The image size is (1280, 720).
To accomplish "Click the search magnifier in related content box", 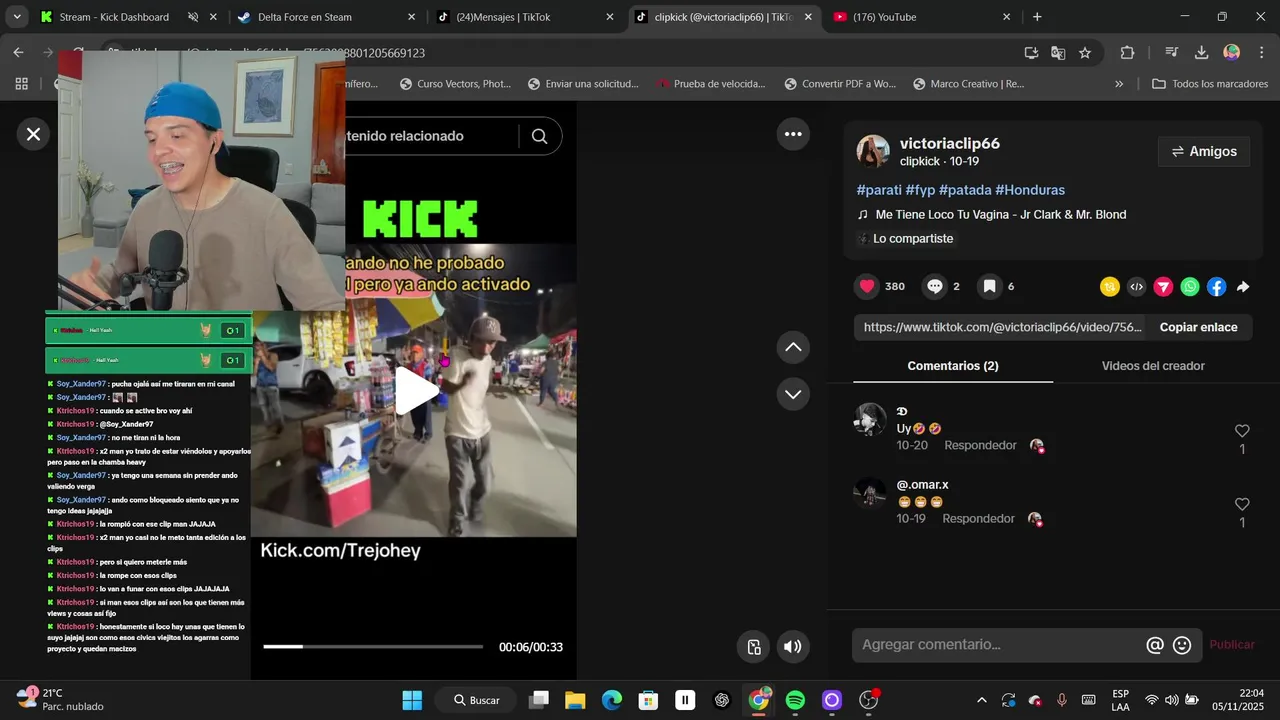I will pos(539,136).
